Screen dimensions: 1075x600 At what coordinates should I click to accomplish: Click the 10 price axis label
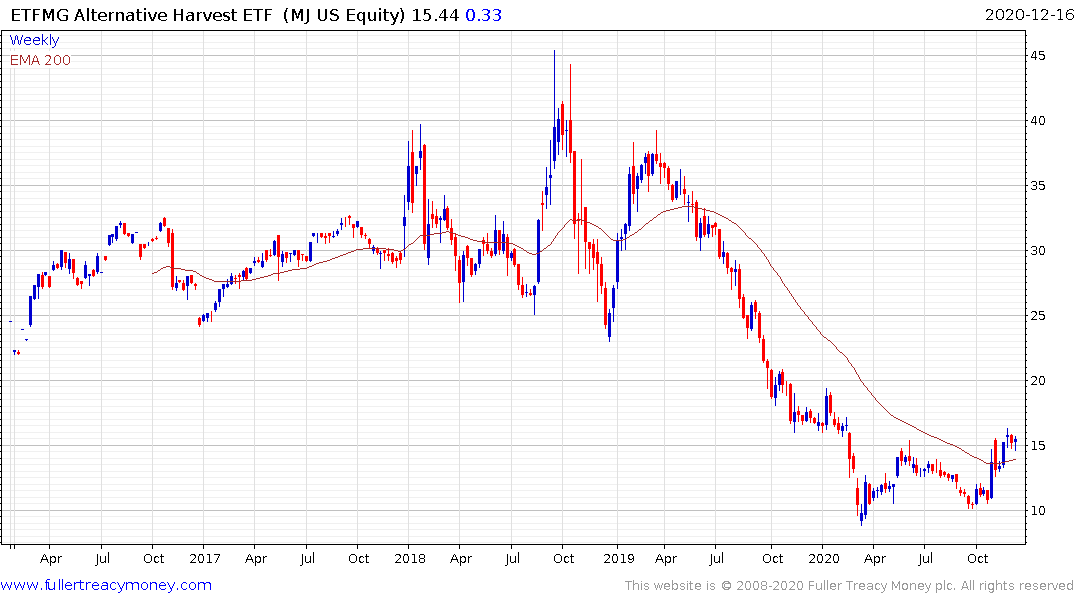tap(1037, 511)
